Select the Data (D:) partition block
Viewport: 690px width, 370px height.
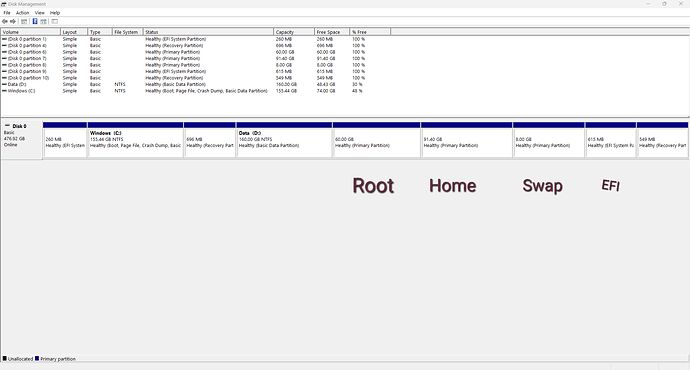284,139
